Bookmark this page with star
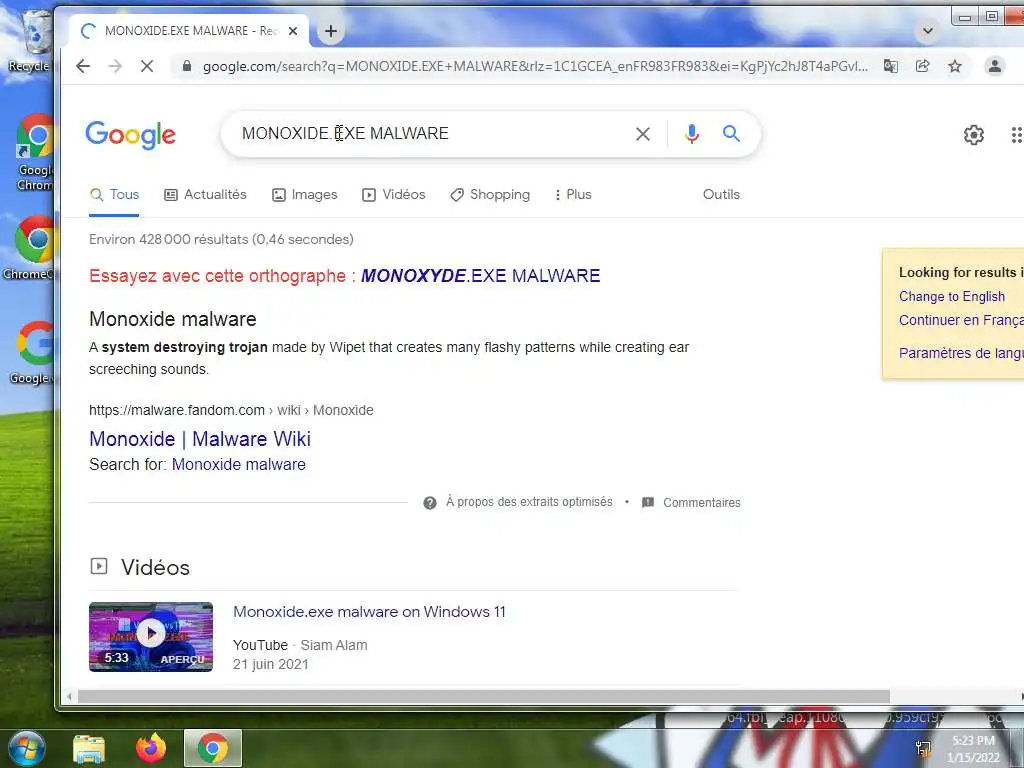1024x768 pixels. [x=955, y=66]
